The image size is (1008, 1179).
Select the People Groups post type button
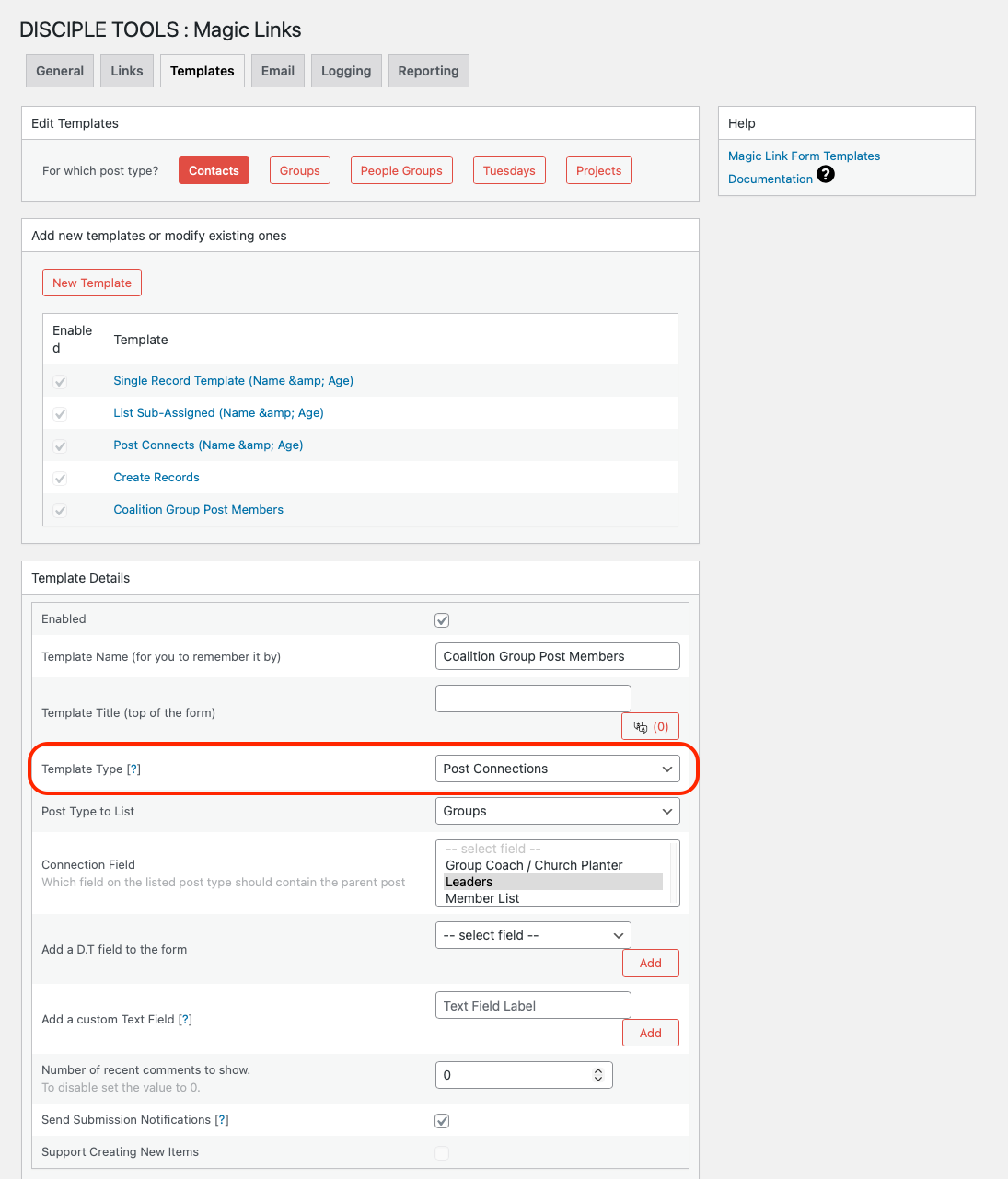point(401,170)
